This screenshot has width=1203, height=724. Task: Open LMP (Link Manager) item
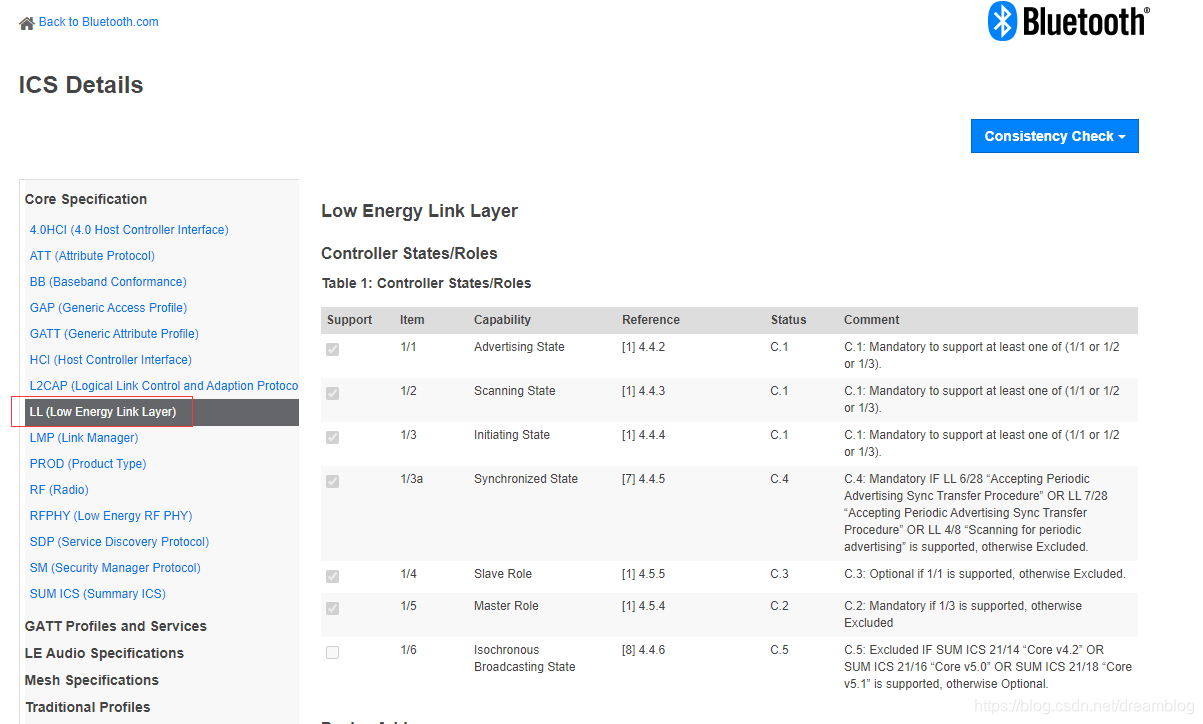point(84,438)
